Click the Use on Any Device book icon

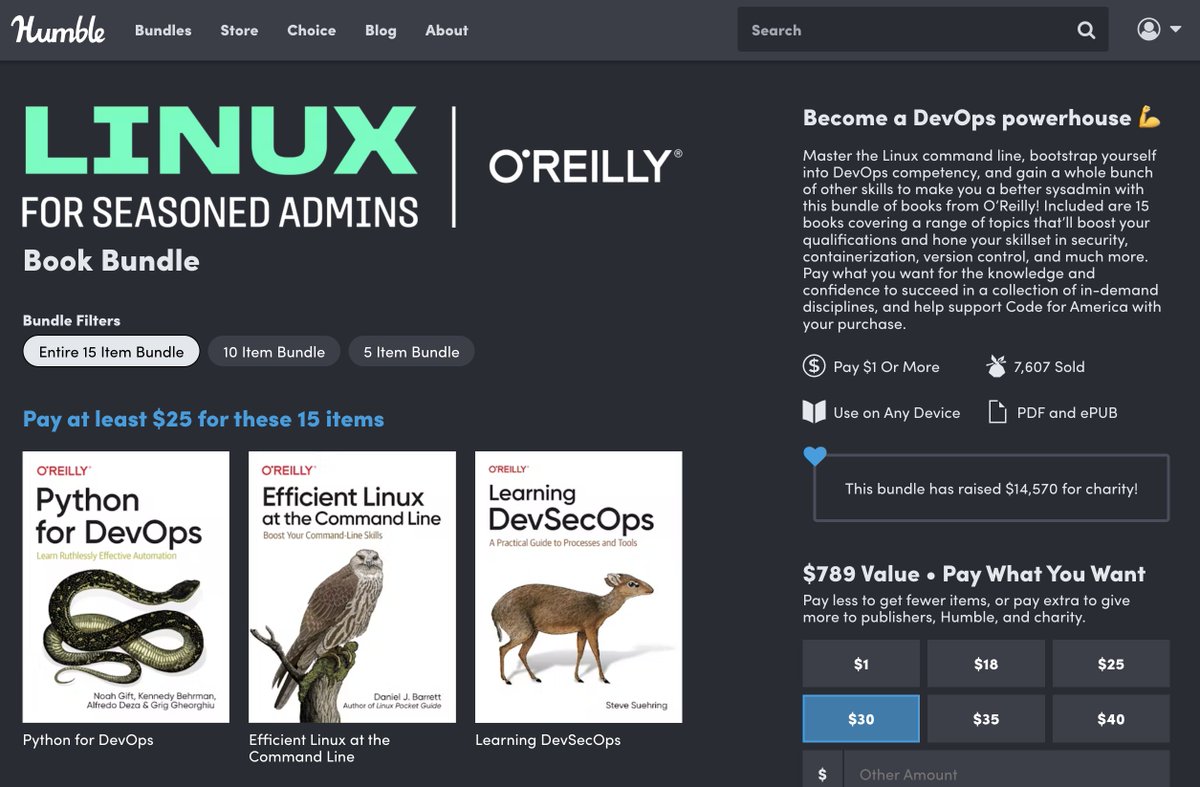click(814, 412)
